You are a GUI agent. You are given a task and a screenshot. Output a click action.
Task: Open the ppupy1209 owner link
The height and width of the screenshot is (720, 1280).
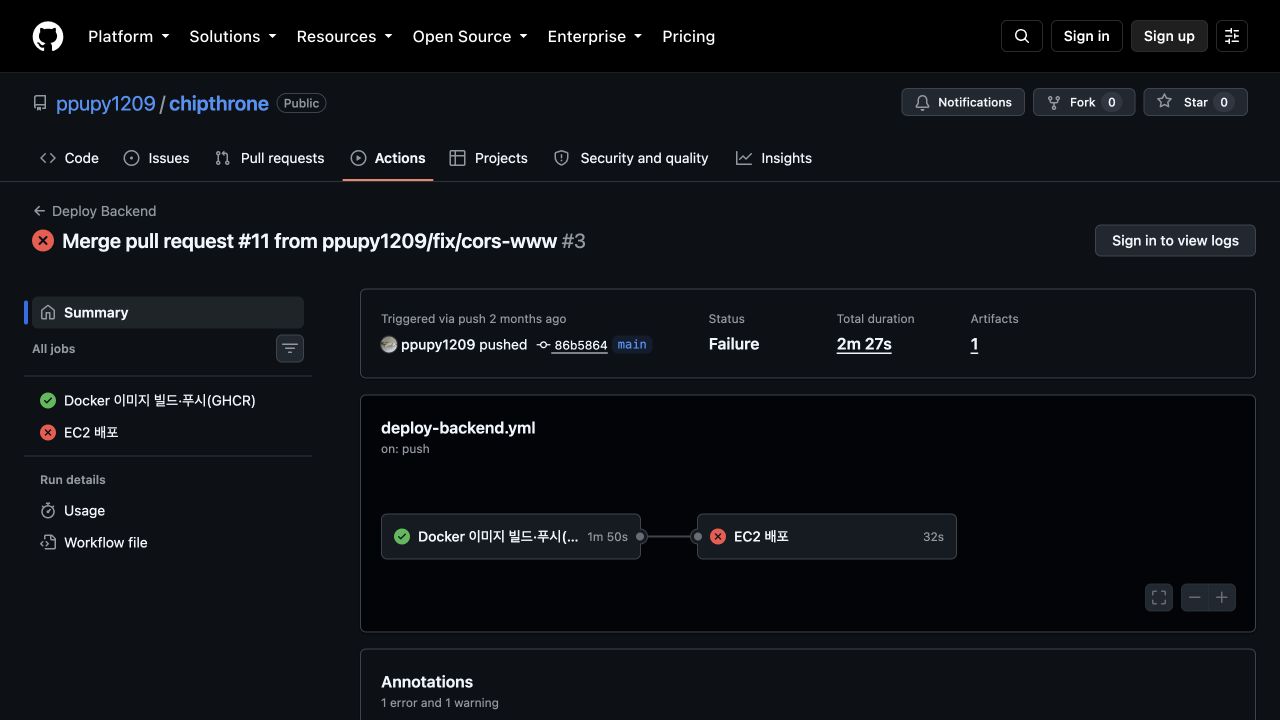click(x=106, y=103)
